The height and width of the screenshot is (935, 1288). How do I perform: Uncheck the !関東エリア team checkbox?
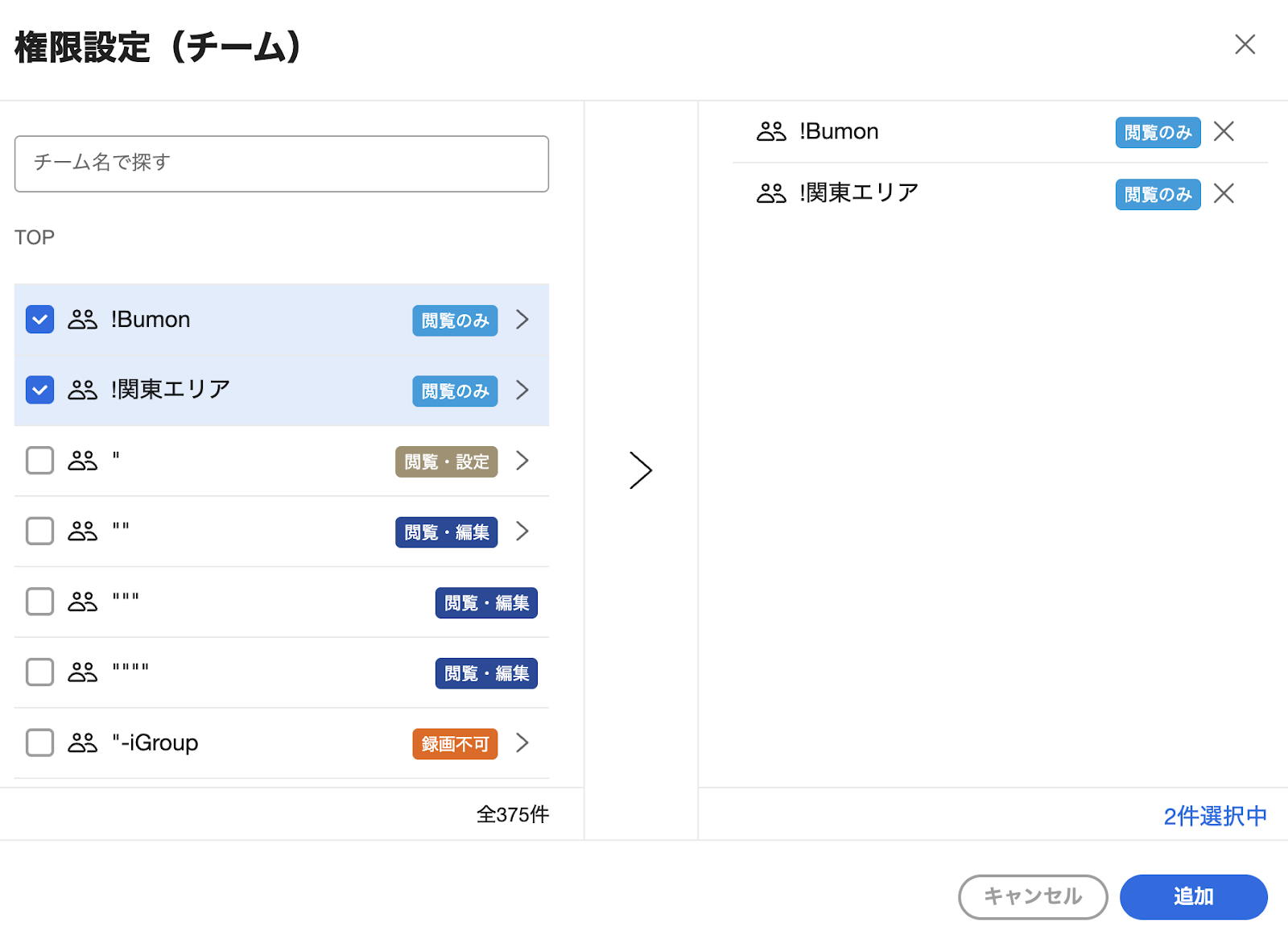pyautogui.click(x=40, y=391)
